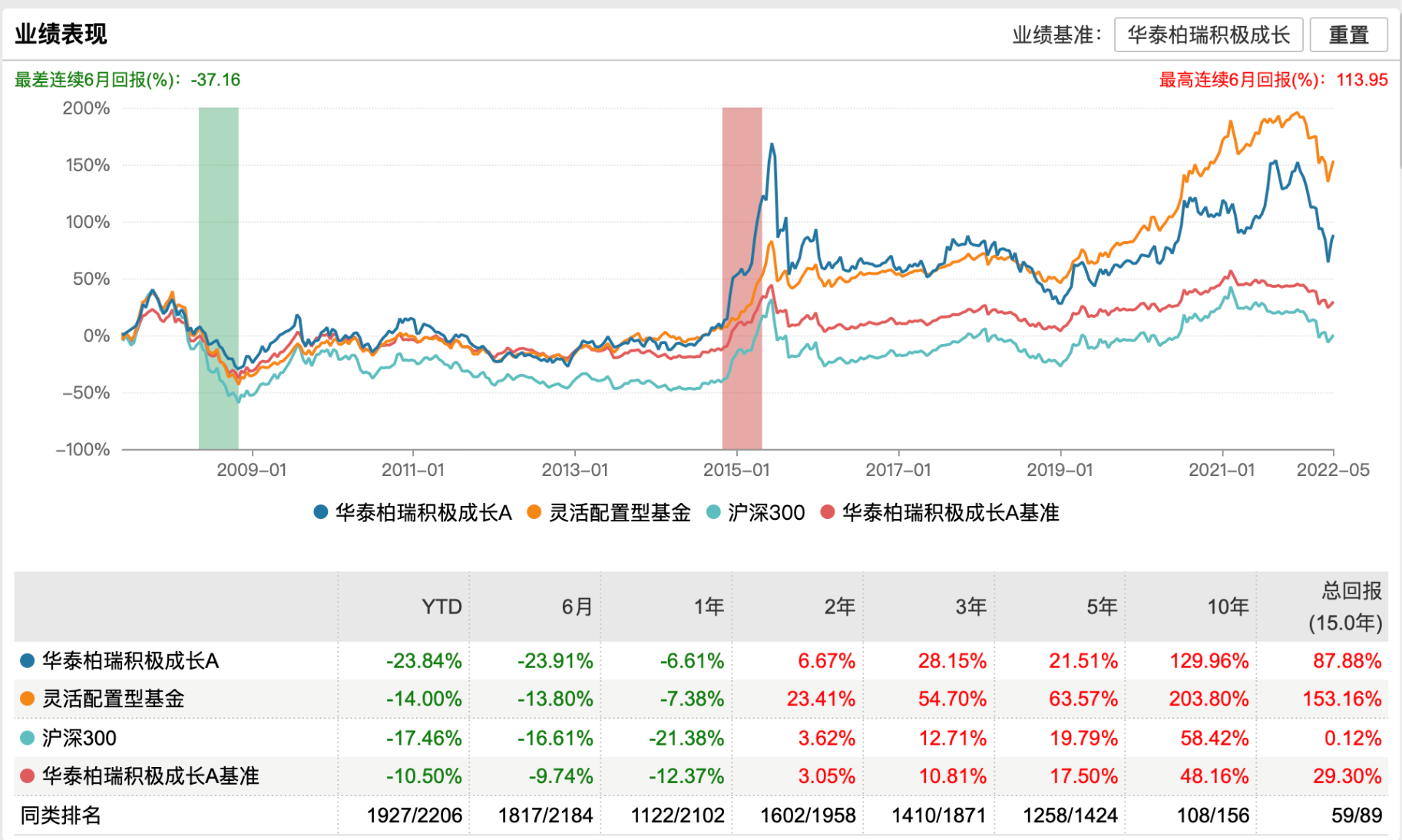Toggle the blue 华泰柏瑞积极成长A legend dot
Screen dimensions: 1402x840
coord(321,512)
